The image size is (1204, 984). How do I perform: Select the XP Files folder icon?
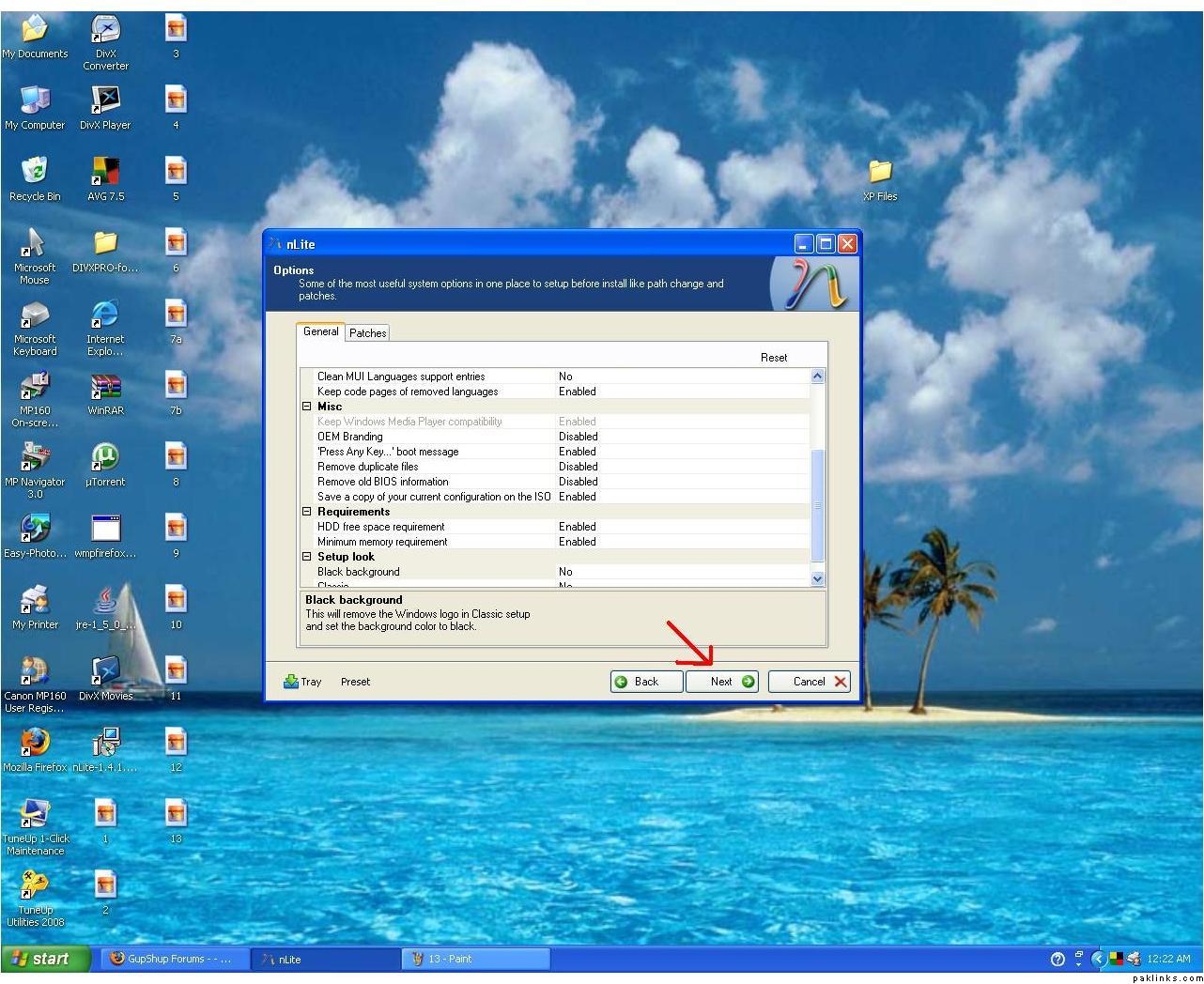(x=880, y=173)
